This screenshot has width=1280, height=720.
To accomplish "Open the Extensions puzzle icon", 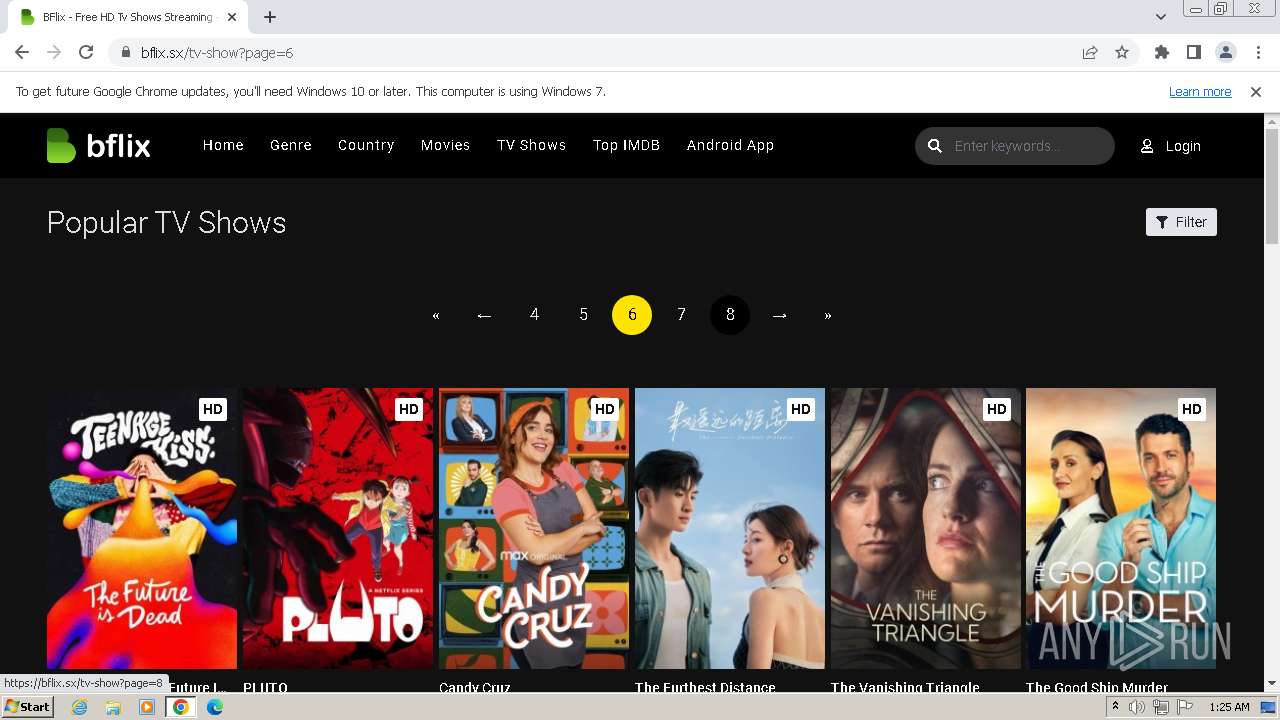I will pos(1162,53).
